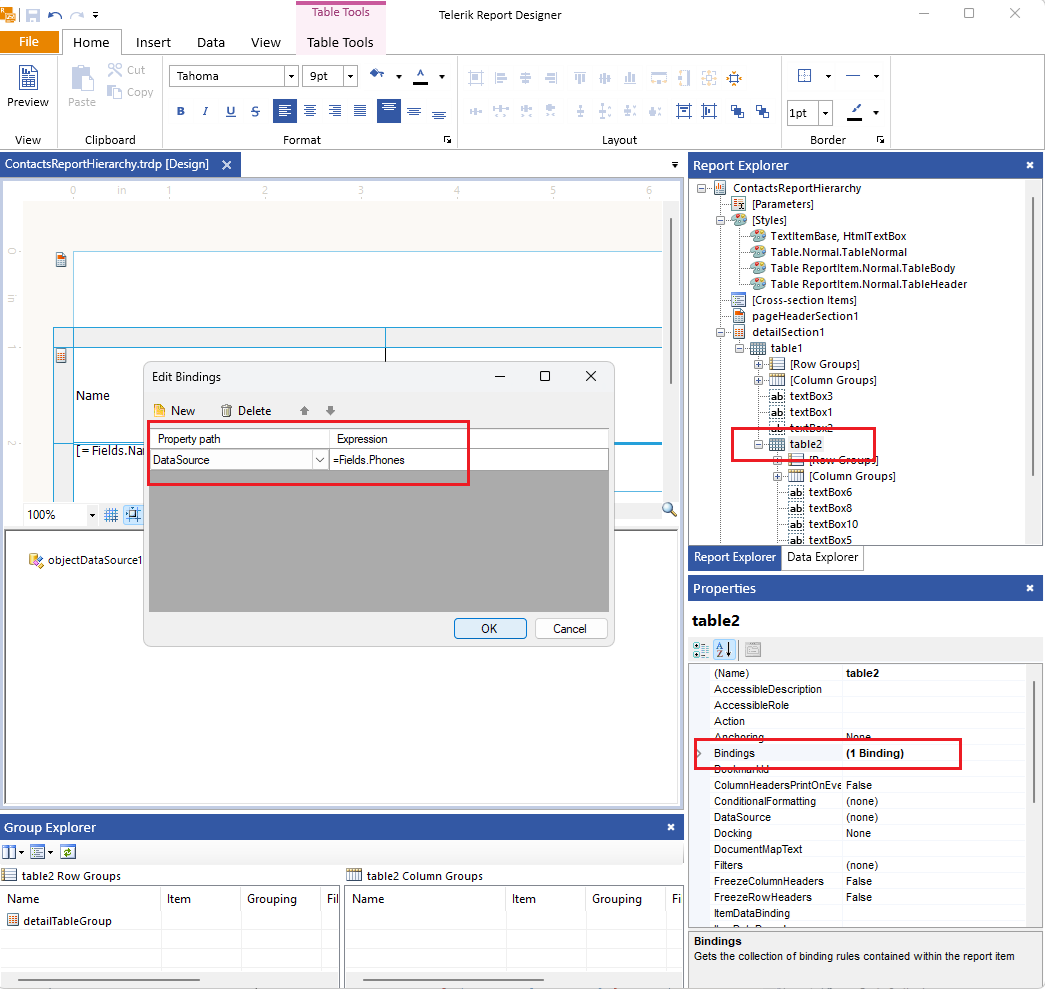
Task: Open the background fill color picker
Action: click(399, 77)
